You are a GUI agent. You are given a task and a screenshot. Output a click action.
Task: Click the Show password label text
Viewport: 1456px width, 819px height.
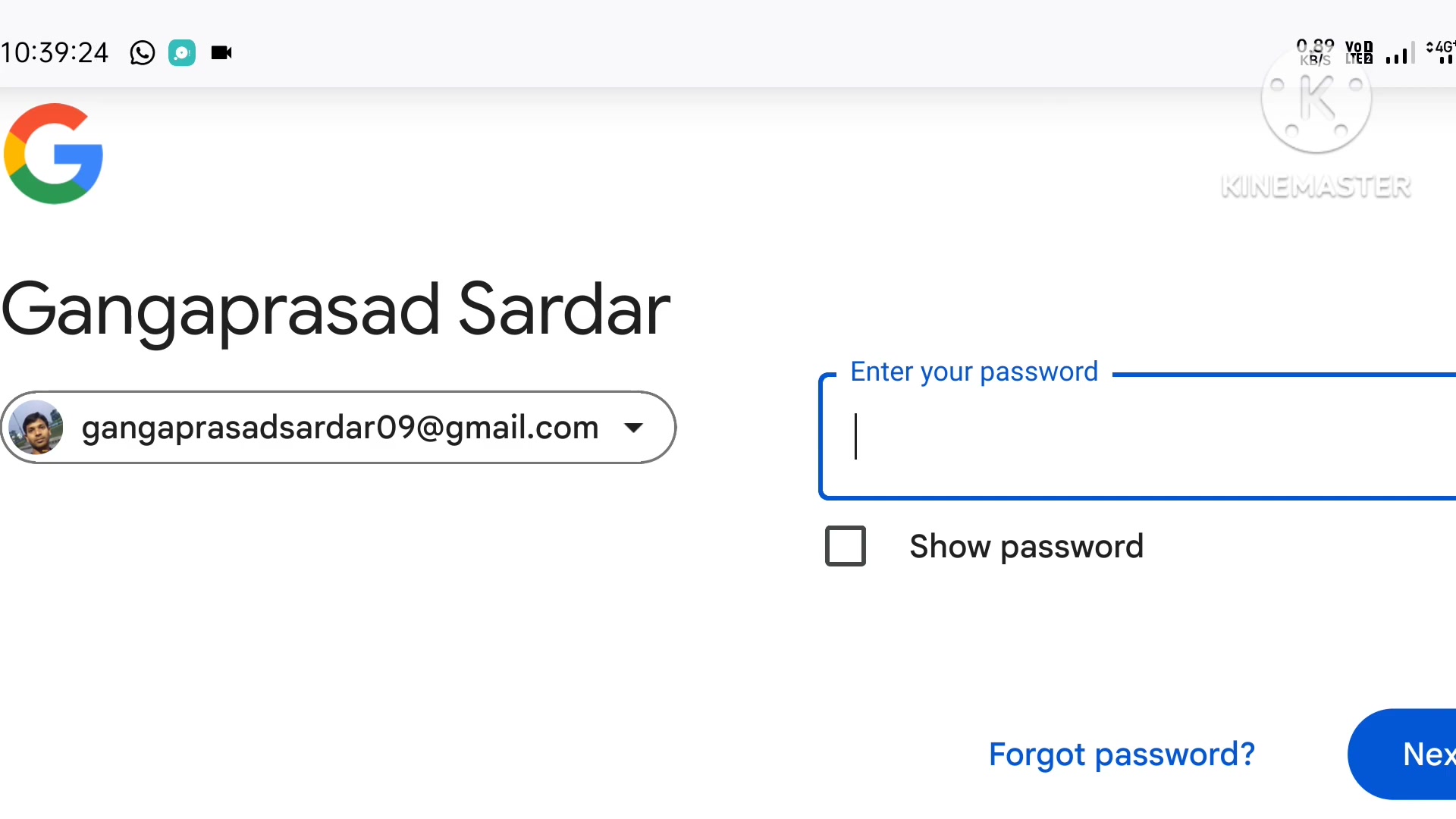(x=1026, y=547)
